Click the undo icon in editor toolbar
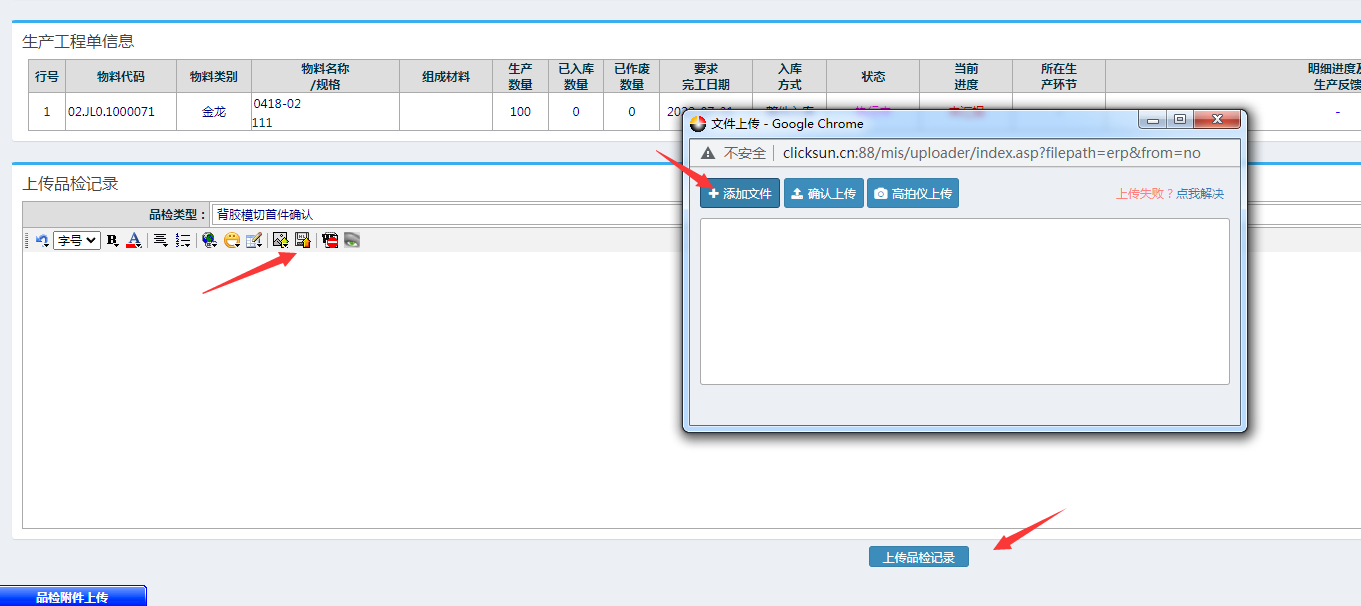 pos(42,240)
